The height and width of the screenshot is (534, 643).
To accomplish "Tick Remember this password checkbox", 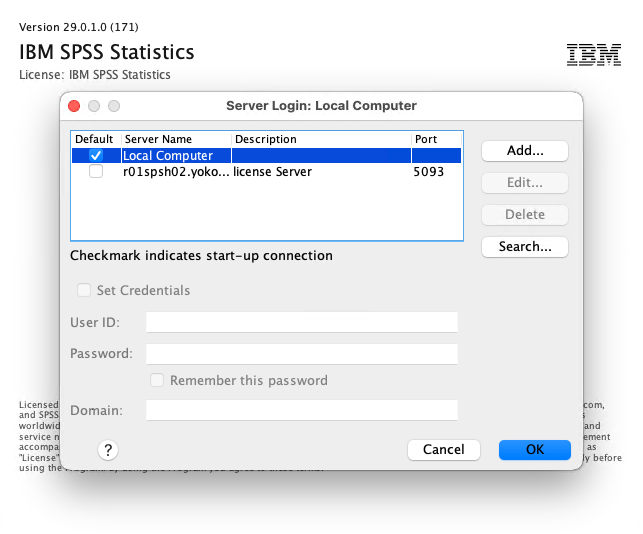I will click(x=157, y=380).
